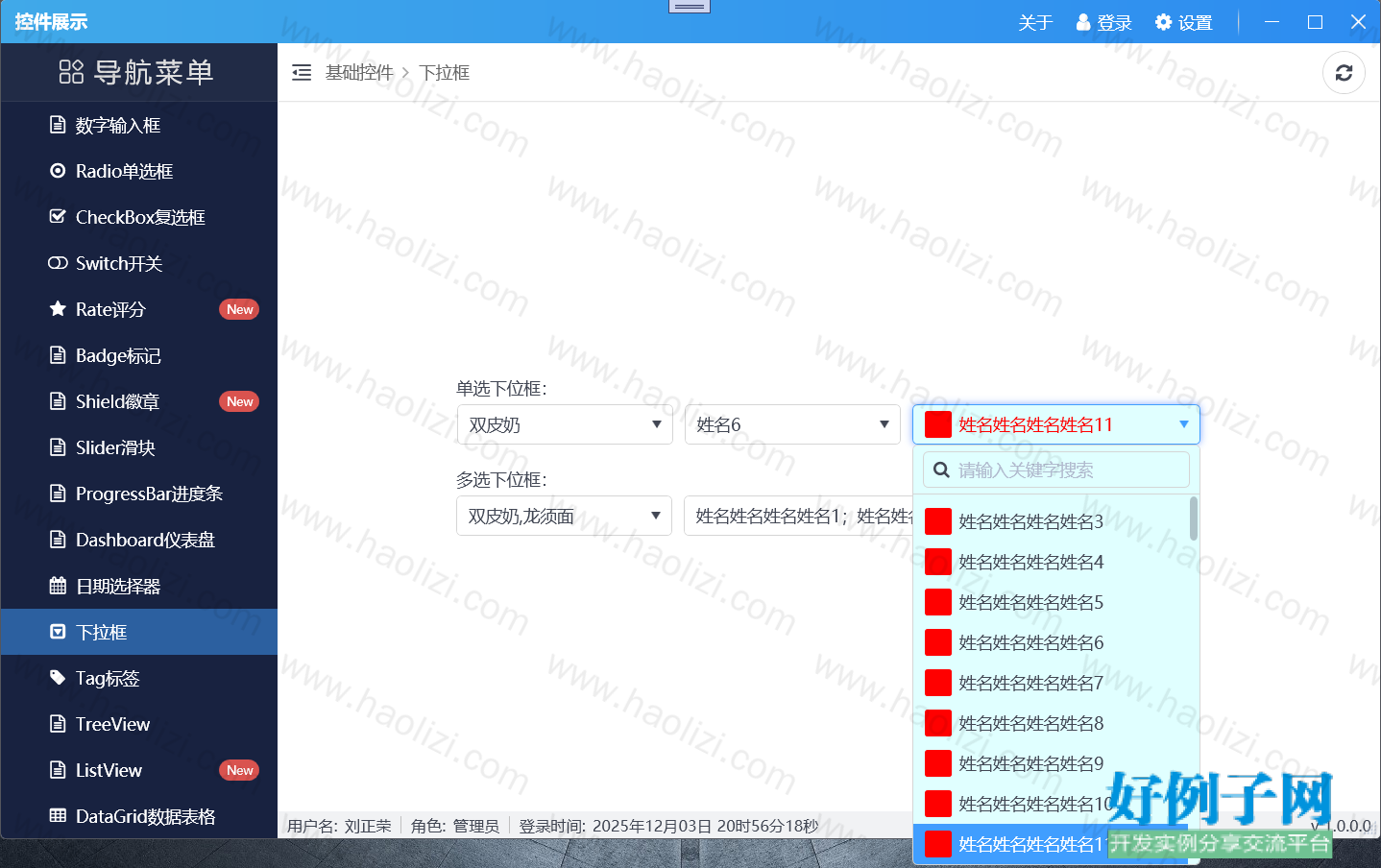Click the CheckBox复选框 check icon
Image resolution: width=1381 pixels, height=868 pixels.
point(58,217)
